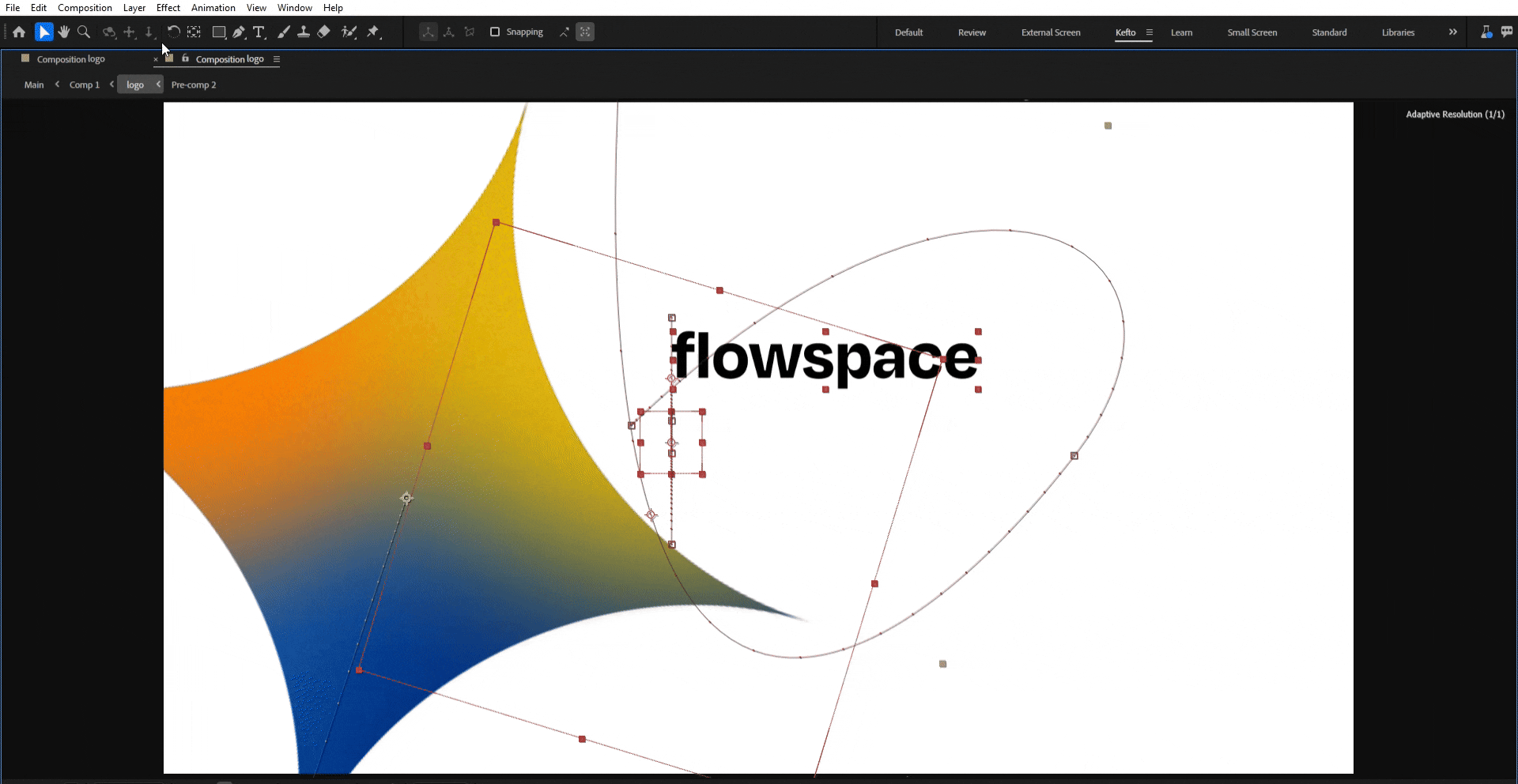The height and width of the screenshot is (784, 1518).
Task: Open the Window menu
Action: tap(295, 8)
